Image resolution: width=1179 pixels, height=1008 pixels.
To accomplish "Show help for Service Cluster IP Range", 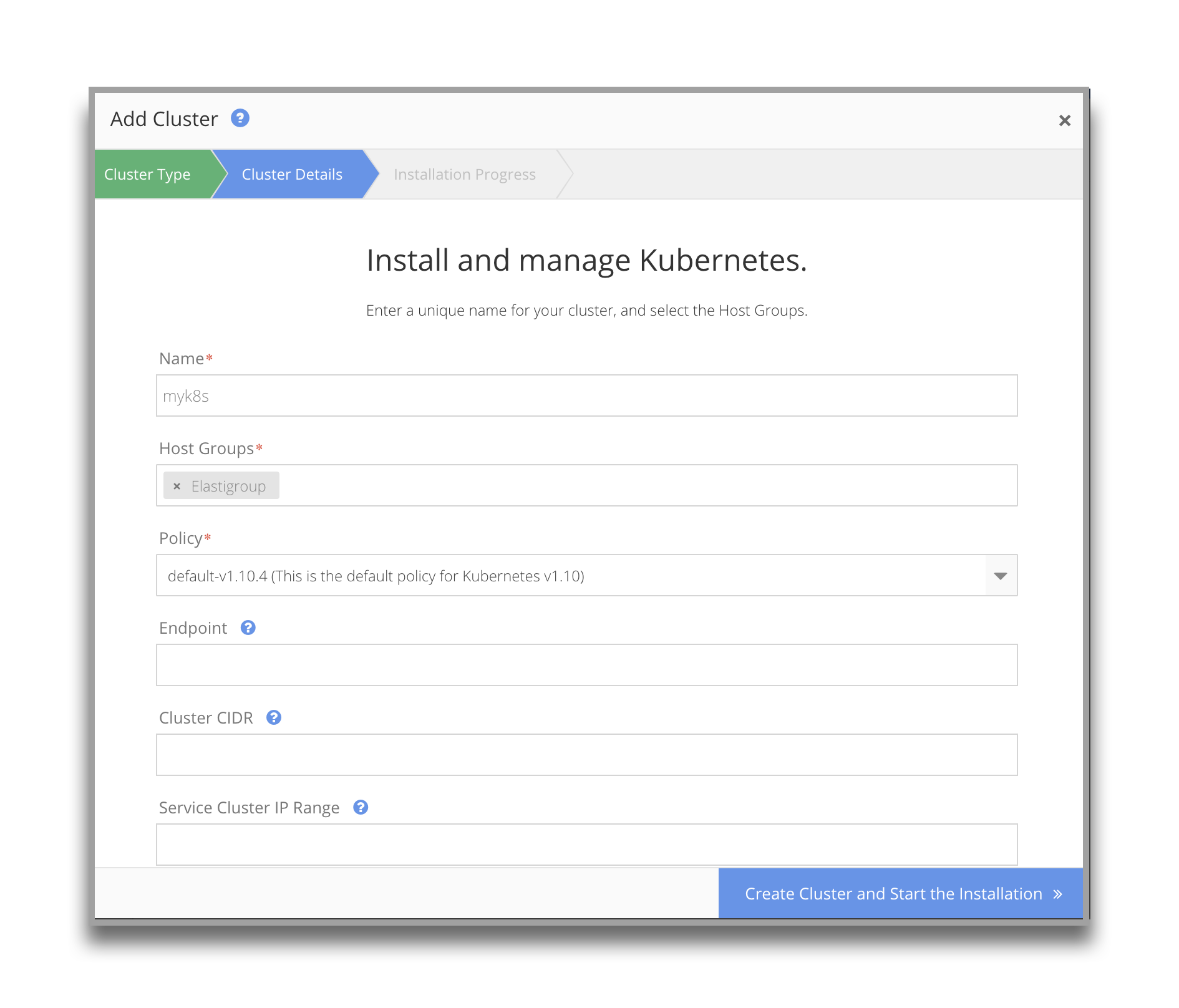I will click(x=361, y=807).
